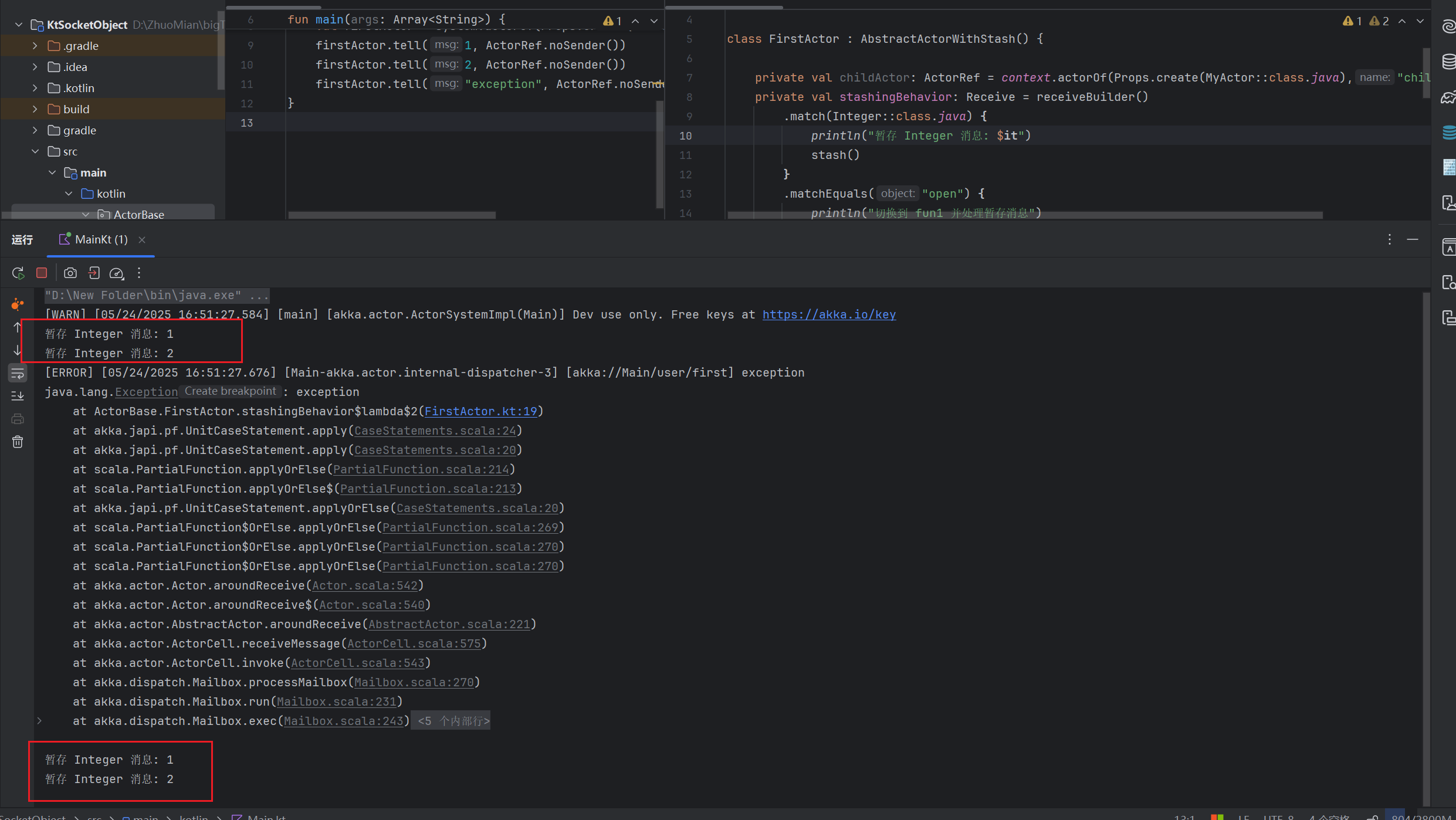The width and height of the screenshot is (1456, 820).
Task: Go to next problem in right editor
Action: (x=1420, y=21)
